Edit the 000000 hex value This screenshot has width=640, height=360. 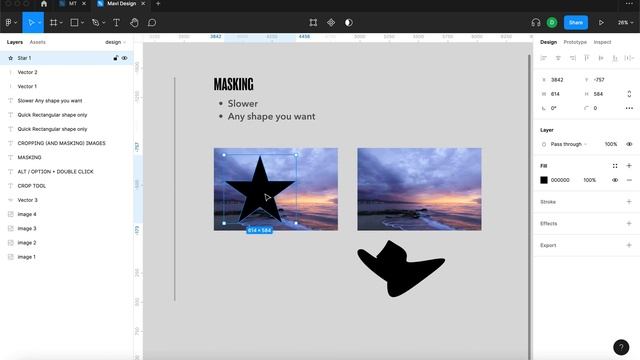[x=560, y=180]
